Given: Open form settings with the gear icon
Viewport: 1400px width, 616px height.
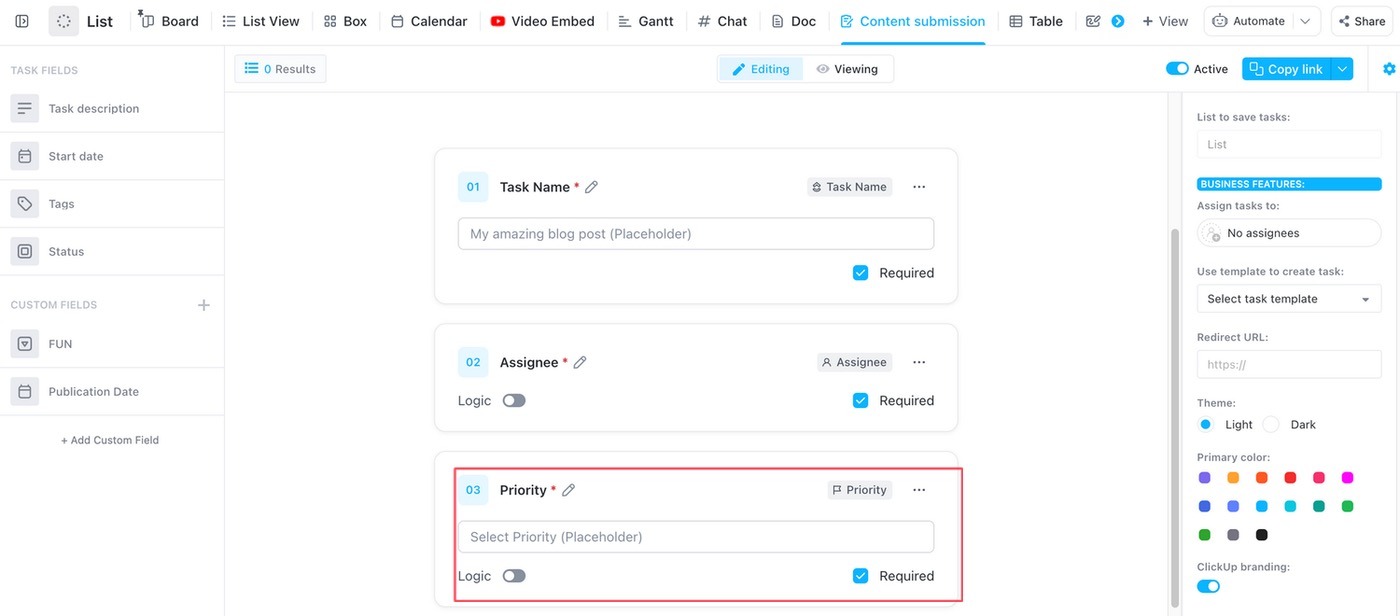Looking at the screenshot, I should tap(1388, 68).
